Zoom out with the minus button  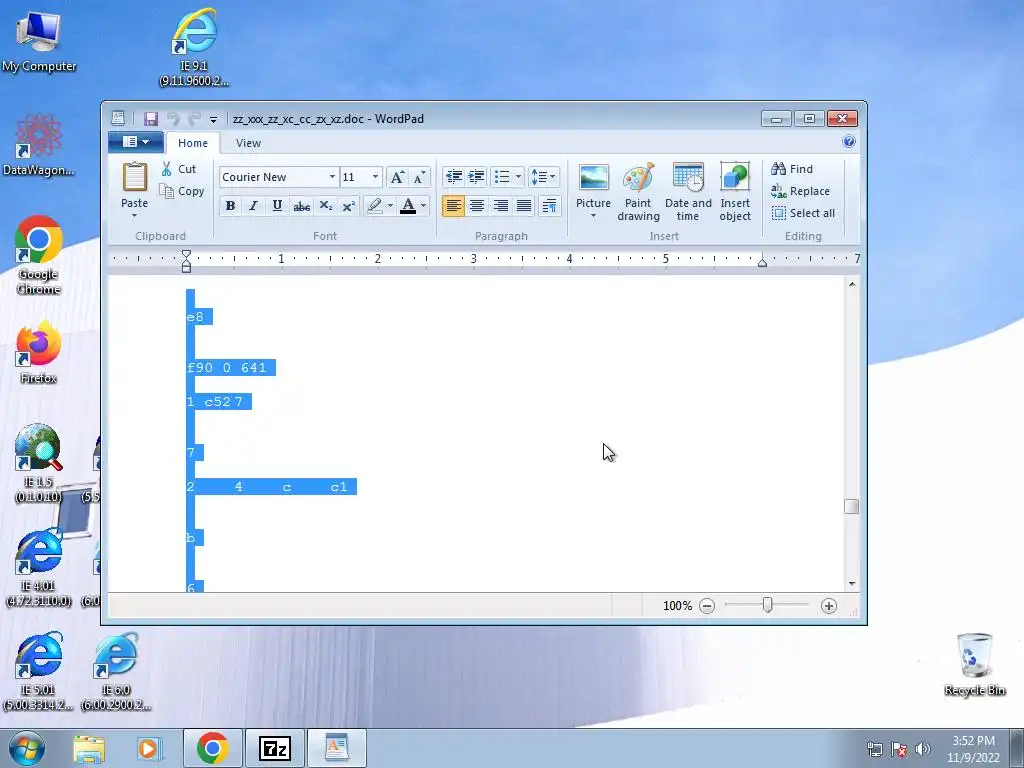tap(707, 606)
